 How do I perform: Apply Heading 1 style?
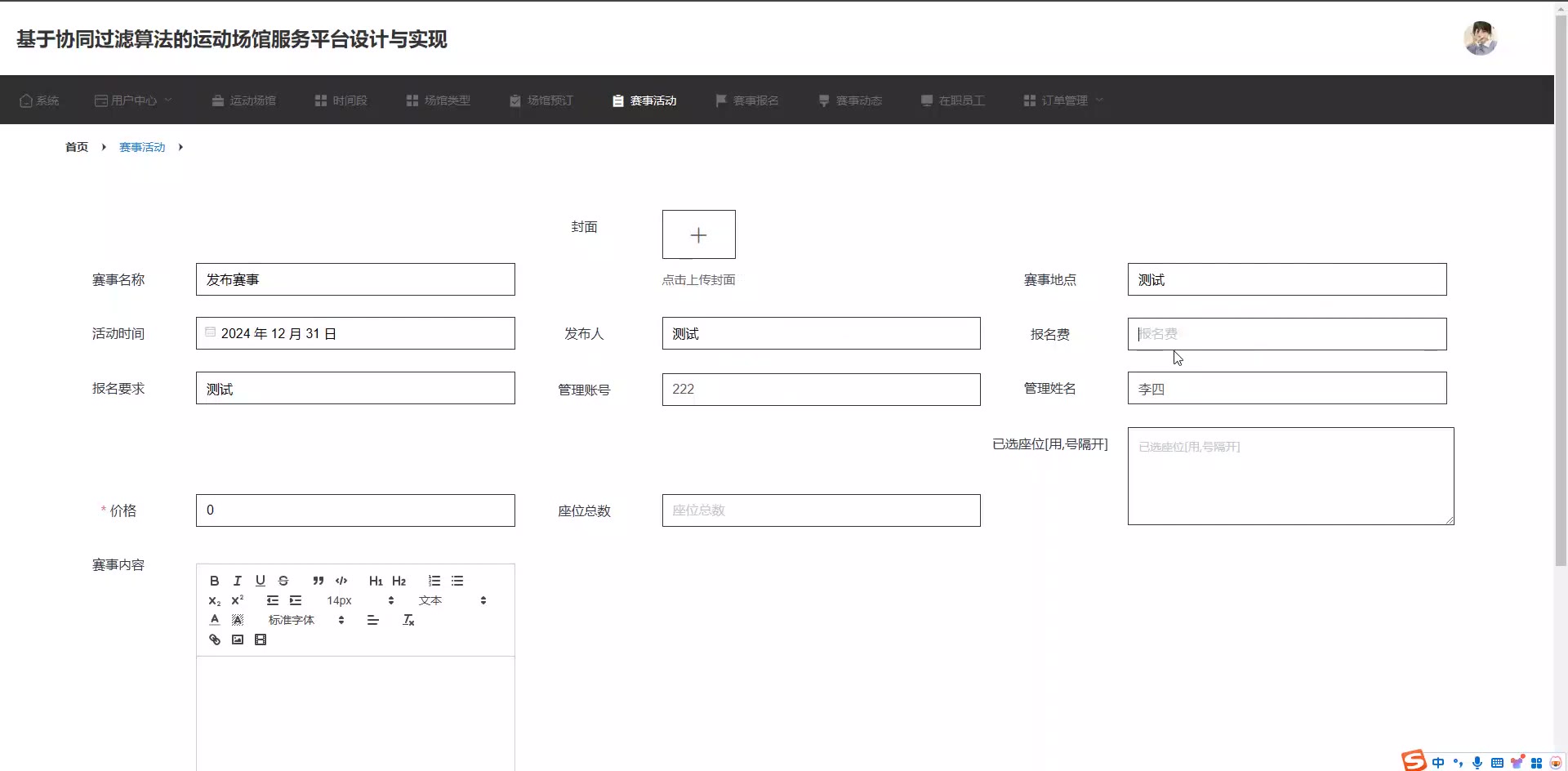pyautogui.click(x=376, y=581)
